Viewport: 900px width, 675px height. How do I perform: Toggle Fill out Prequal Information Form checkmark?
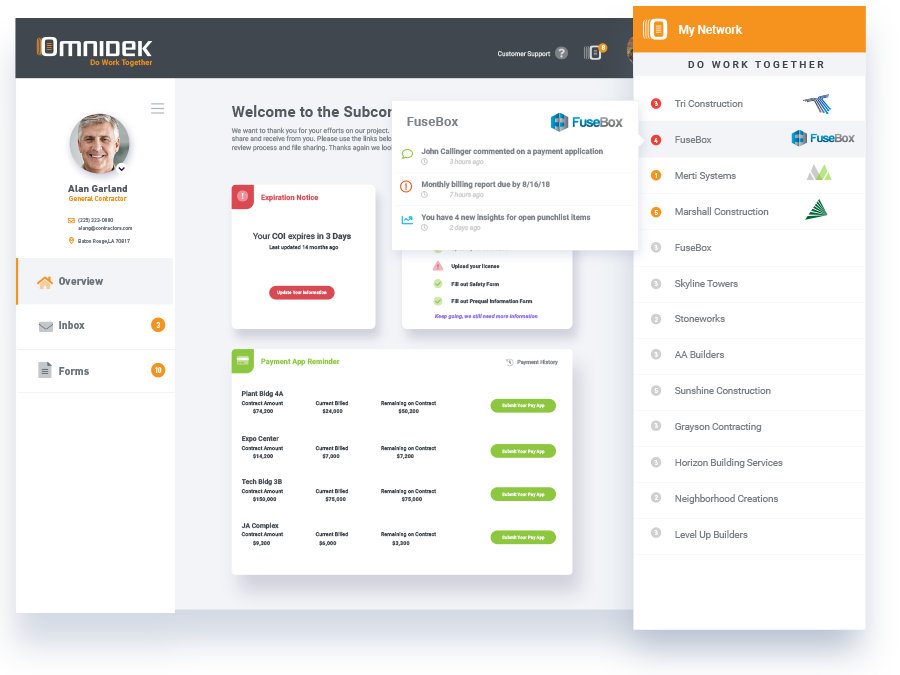point(438,301)
